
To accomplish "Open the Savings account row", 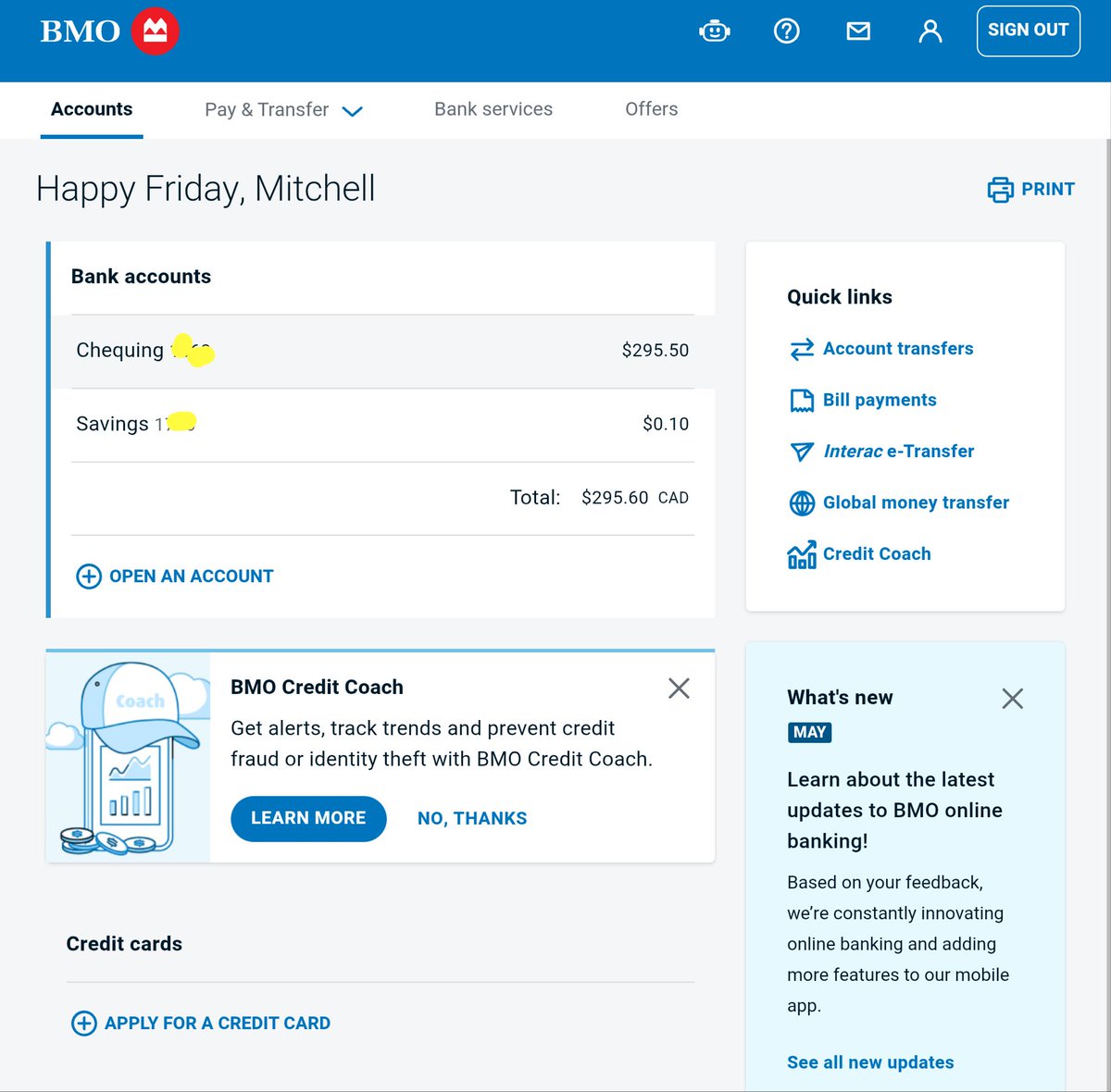I will 382,424.
